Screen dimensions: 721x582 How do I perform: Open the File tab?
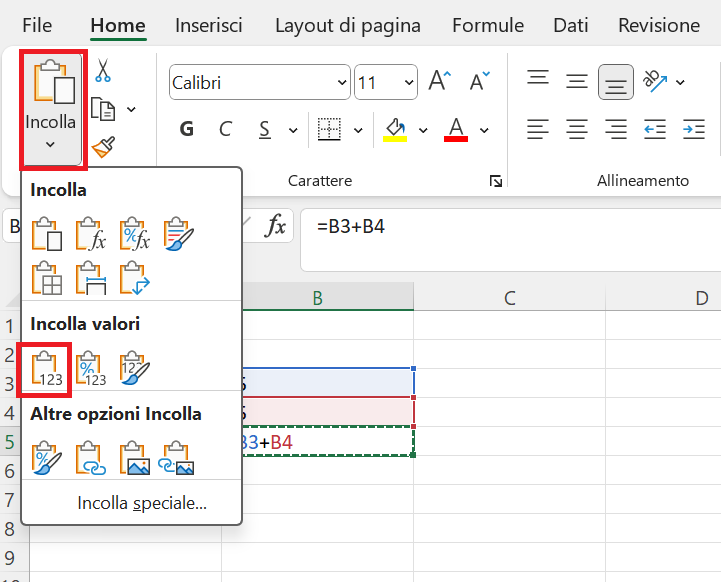(37, 25)
